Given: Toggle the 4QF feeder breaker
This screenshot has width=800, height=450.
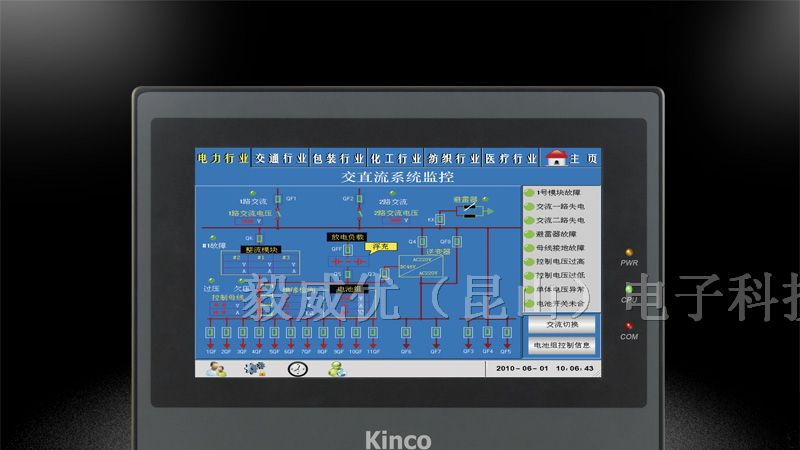Looking at the screenshot, I should click(x=259, y=333).
